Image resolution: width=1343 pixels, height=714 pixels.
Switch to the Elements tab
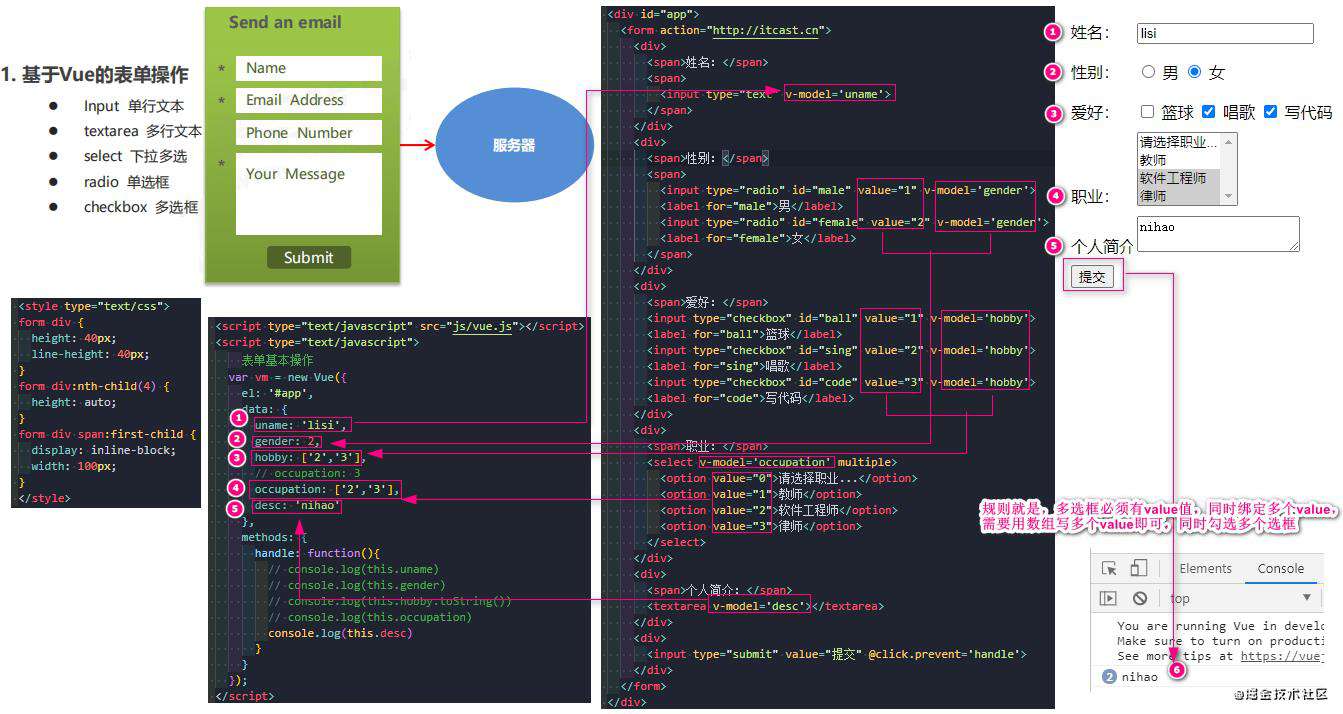point(1205,568)
